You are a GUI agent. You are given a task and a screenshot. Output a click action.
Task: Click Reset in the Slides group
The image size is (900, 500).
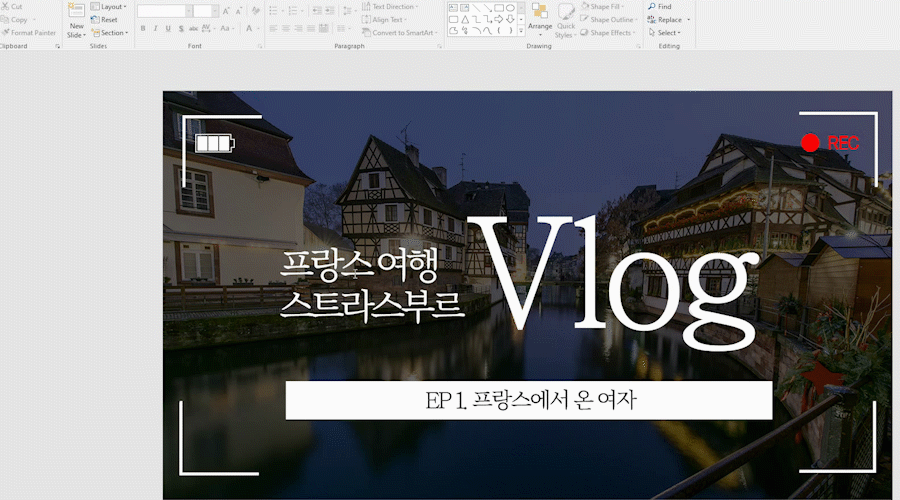point(108,19)
